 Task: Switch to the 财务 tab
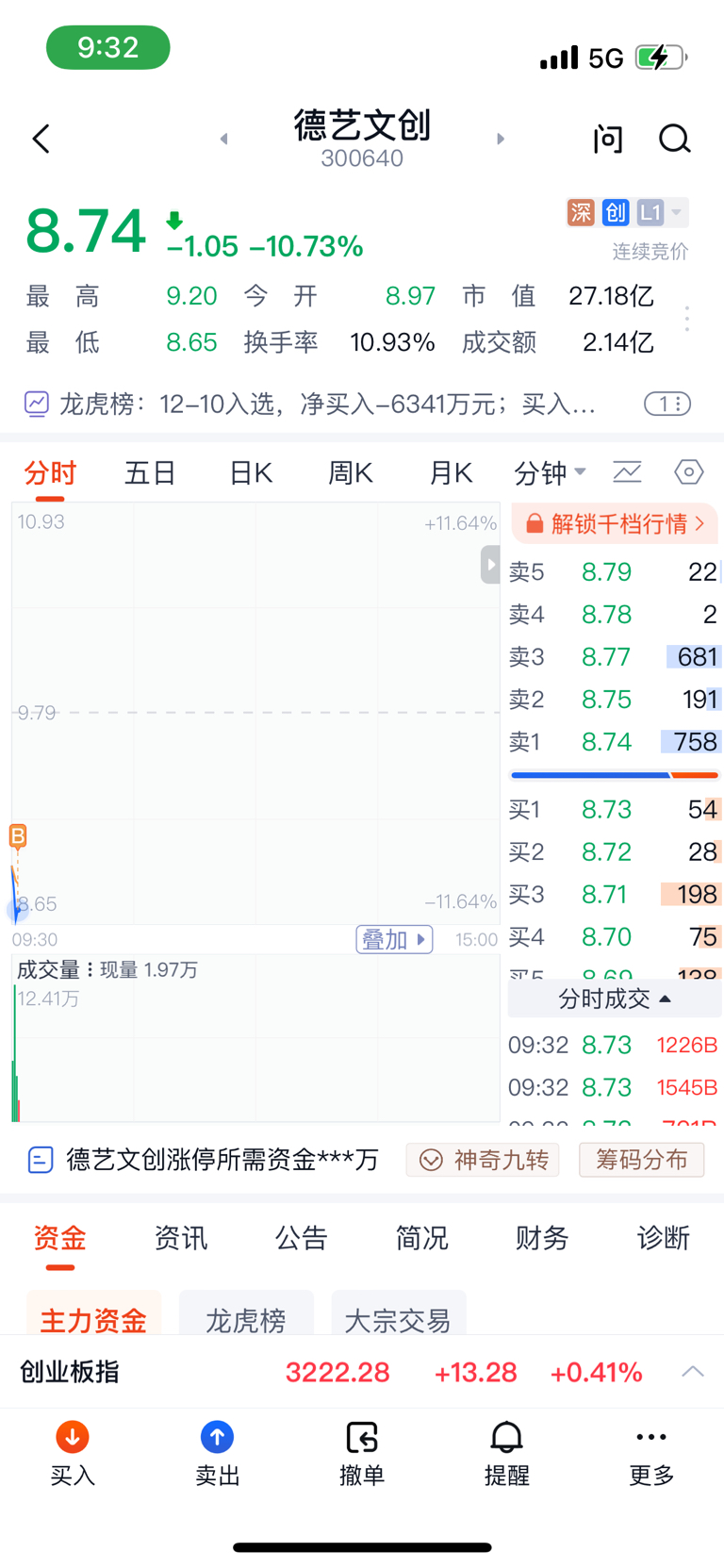(542, 1237)
